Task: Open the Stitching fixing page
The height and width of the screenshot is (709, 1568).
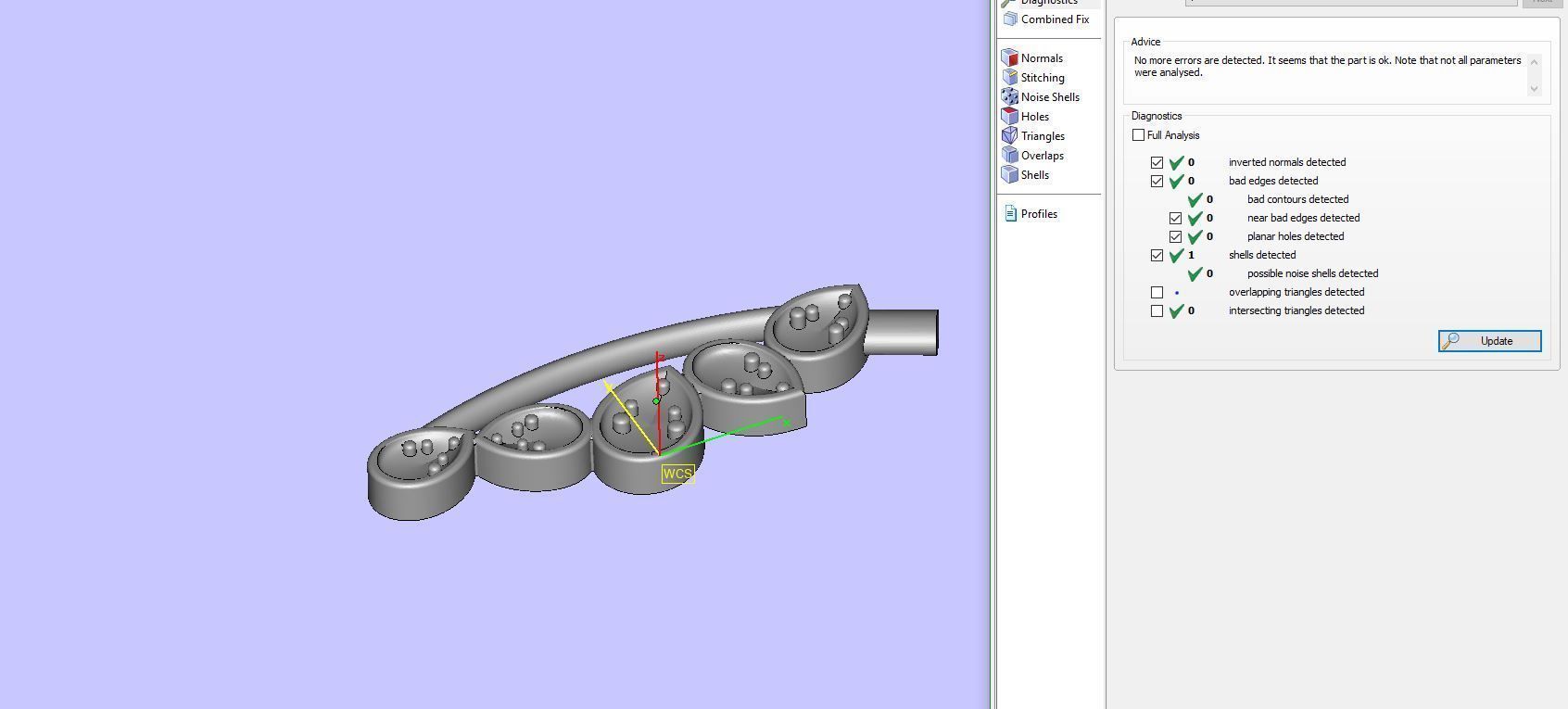Action: 1033,78
